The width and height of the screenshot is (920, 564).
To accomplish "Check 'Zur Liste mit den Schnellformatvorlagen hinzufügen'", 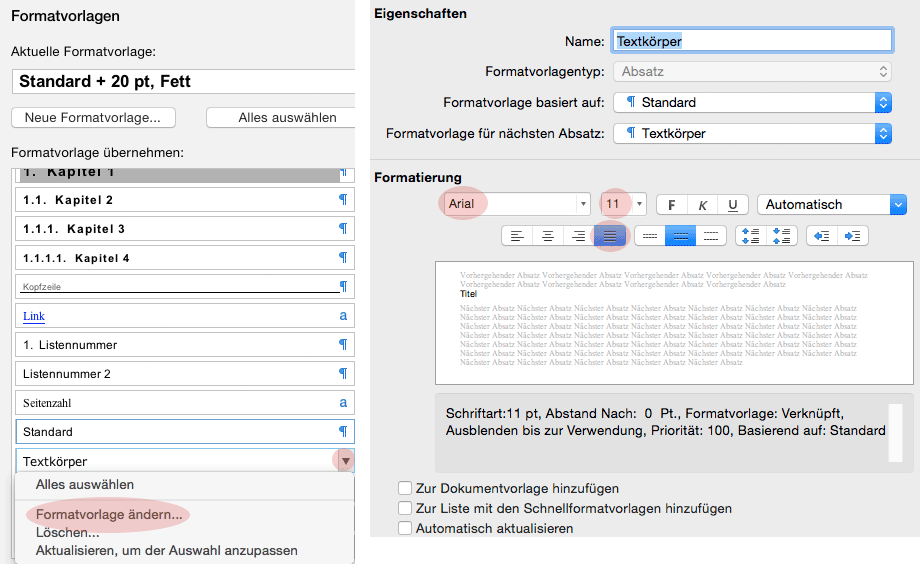I will point(405,508).
